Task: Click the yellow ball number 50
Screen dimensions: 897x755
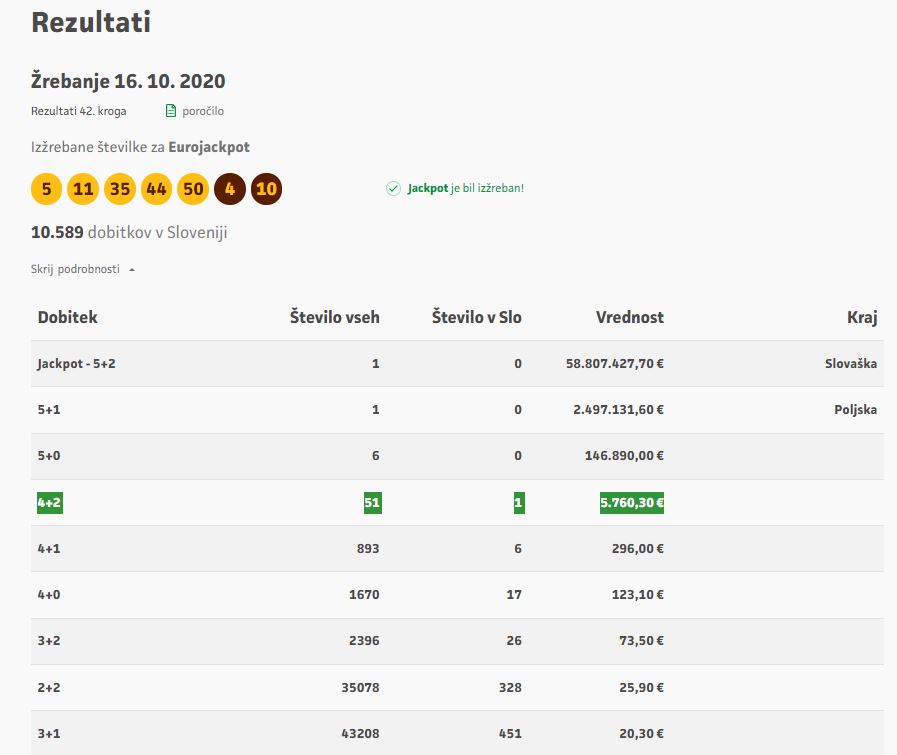Action: click(x=193, y=189)
